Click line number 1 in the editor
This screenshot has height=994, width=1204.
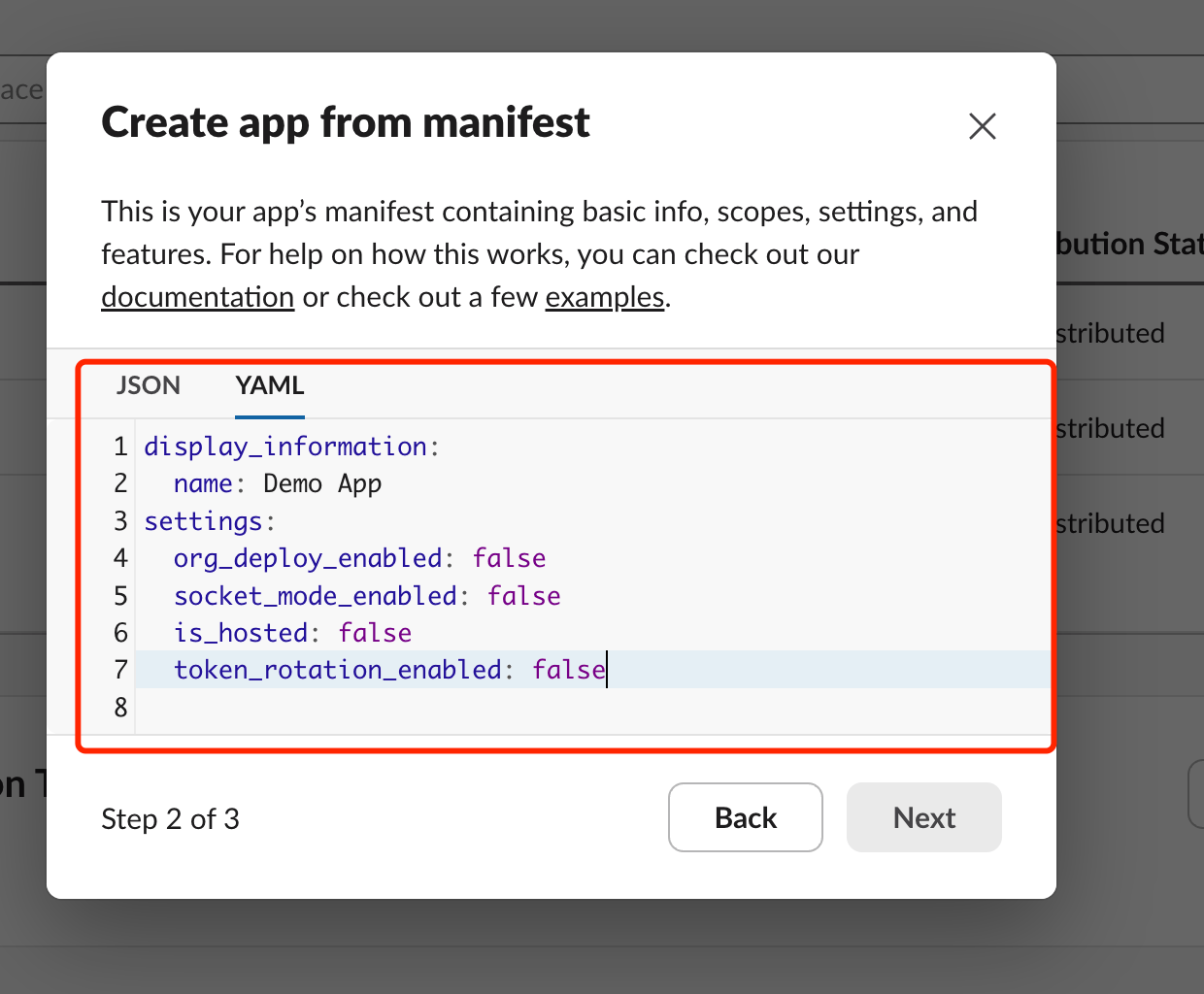(x=119, y=446)
